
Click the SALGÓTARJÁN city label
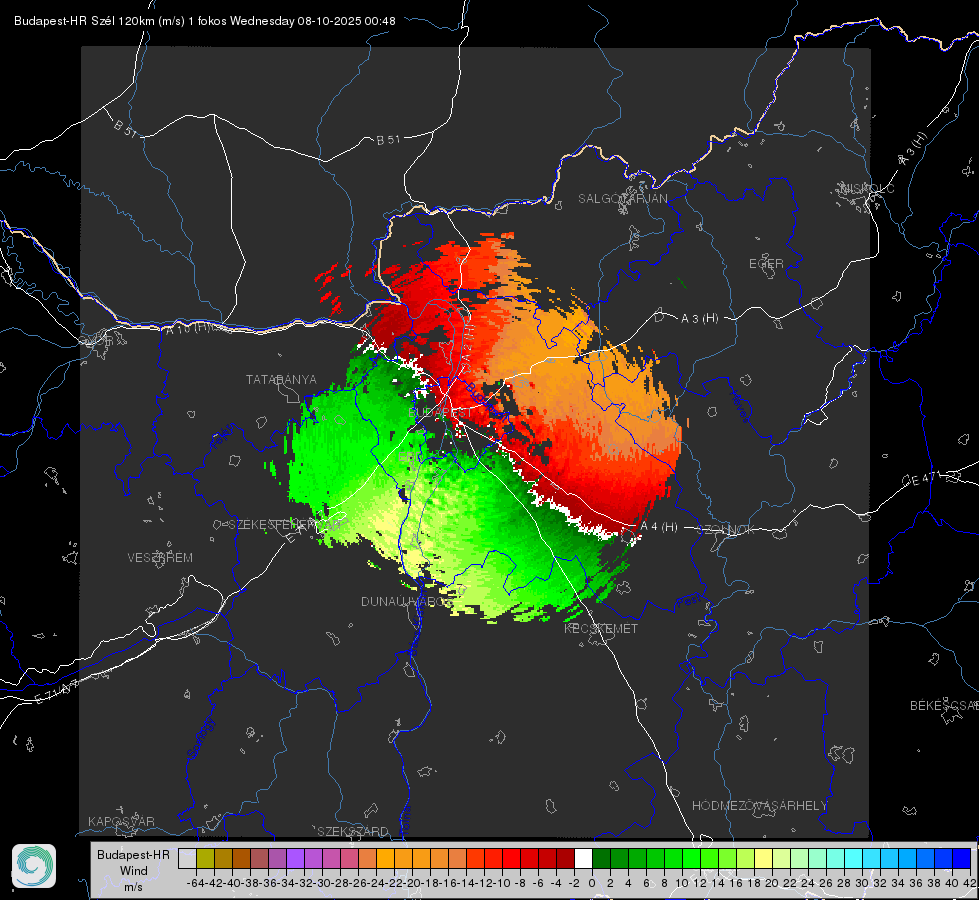tap(622, 199)
